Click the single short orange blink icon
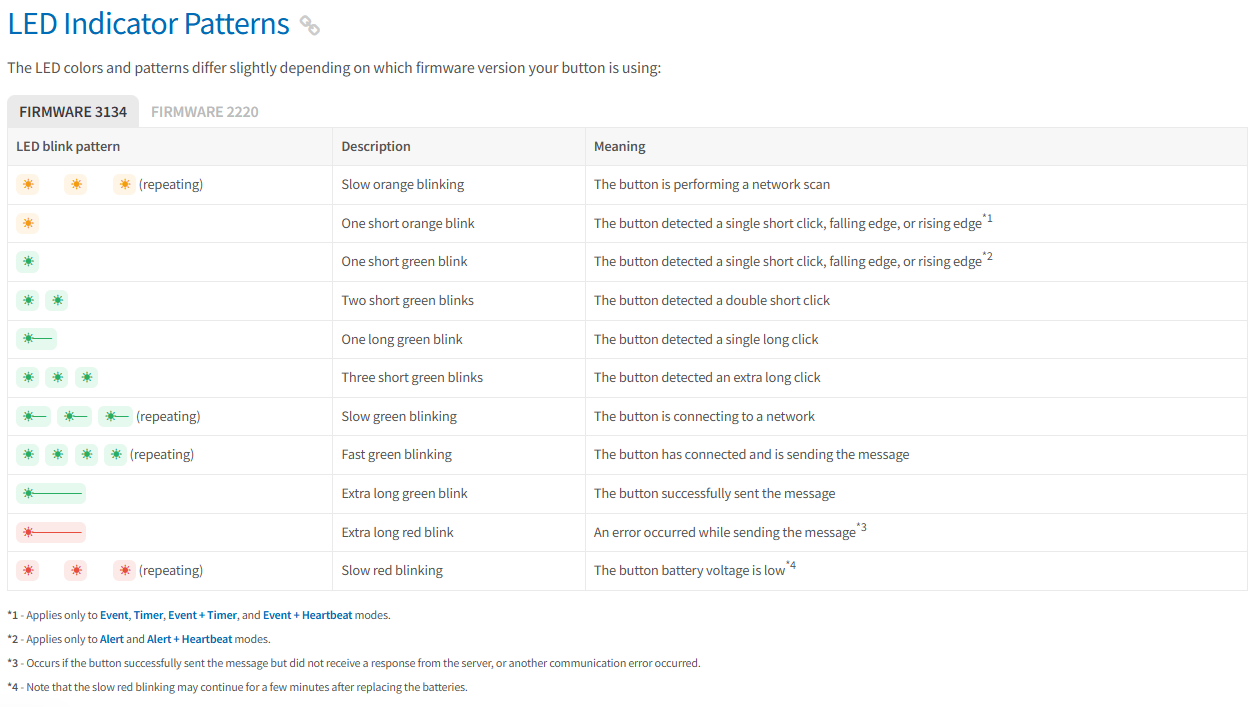 (28, 223)
